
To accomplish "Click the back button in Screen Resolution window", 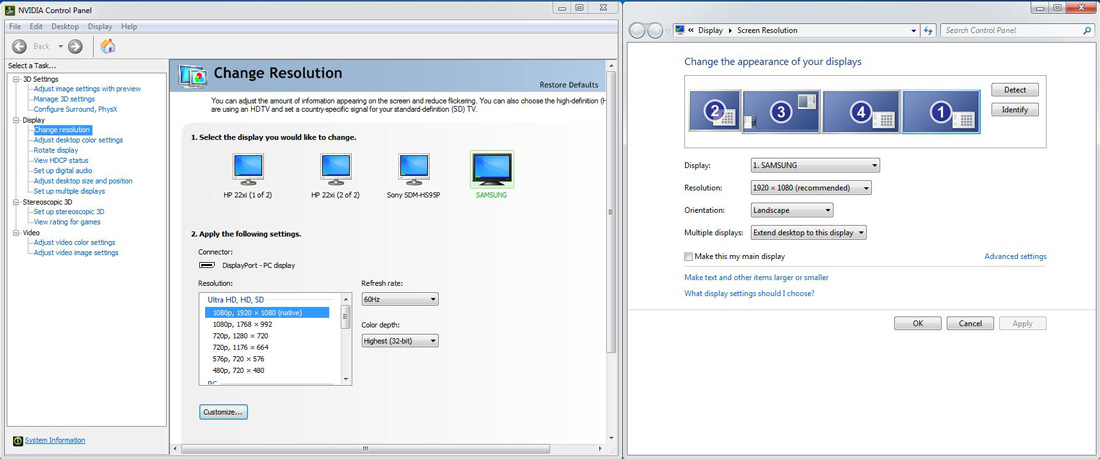I will pyautogui.click(x=638, y=31).
